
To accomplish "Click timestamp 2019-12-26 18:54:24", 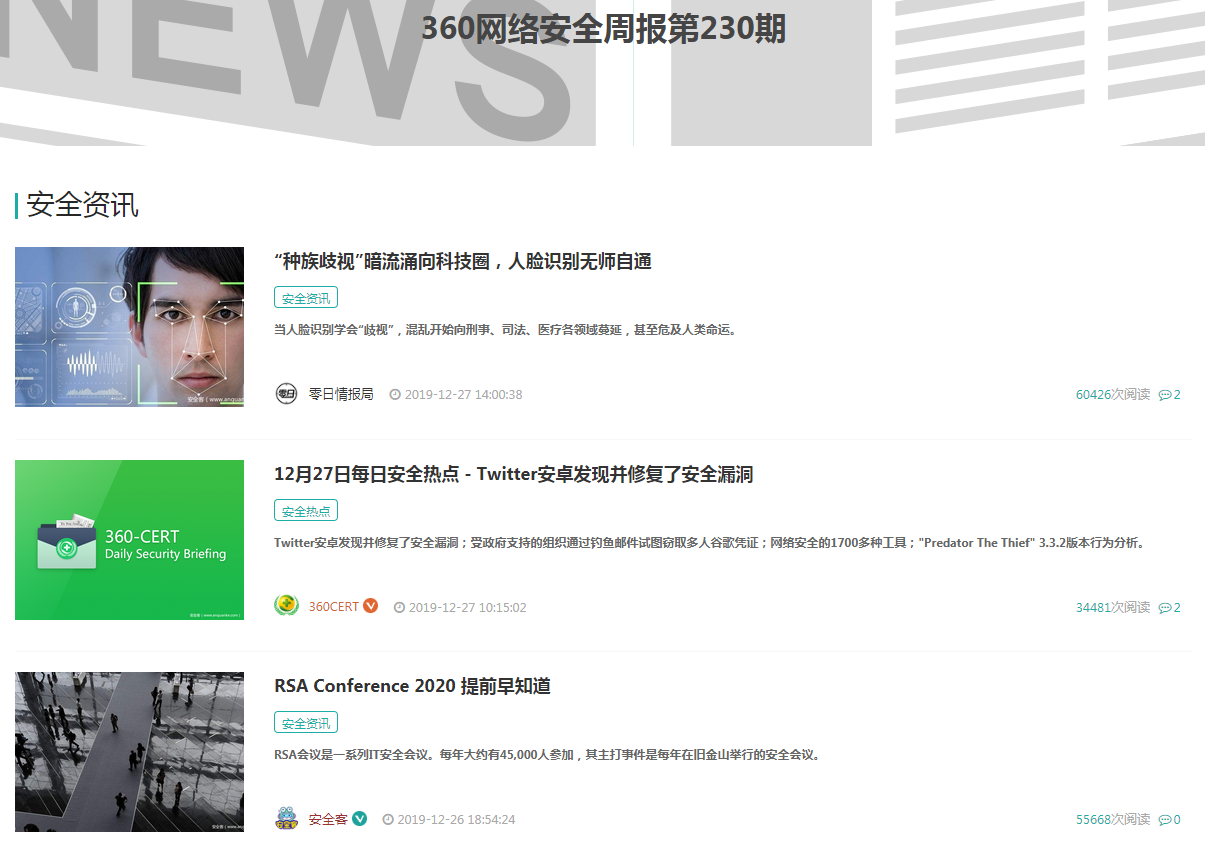I will pyautogui.click(x=456, y=819).
